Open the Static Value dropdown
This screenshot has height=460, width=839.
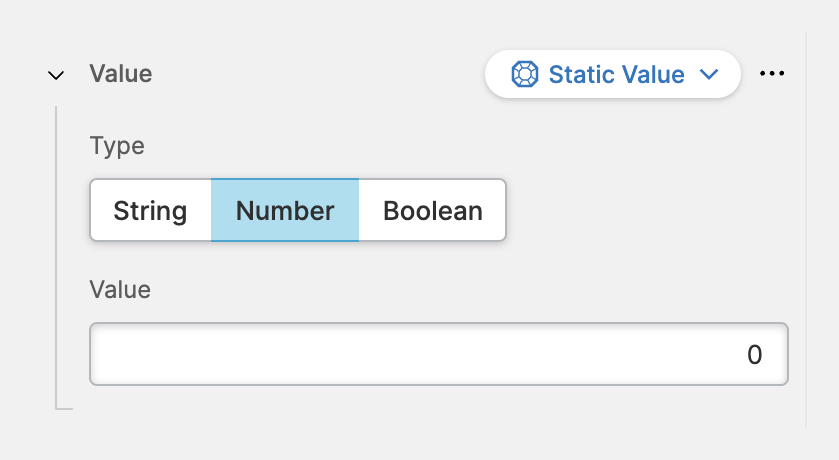612,75
